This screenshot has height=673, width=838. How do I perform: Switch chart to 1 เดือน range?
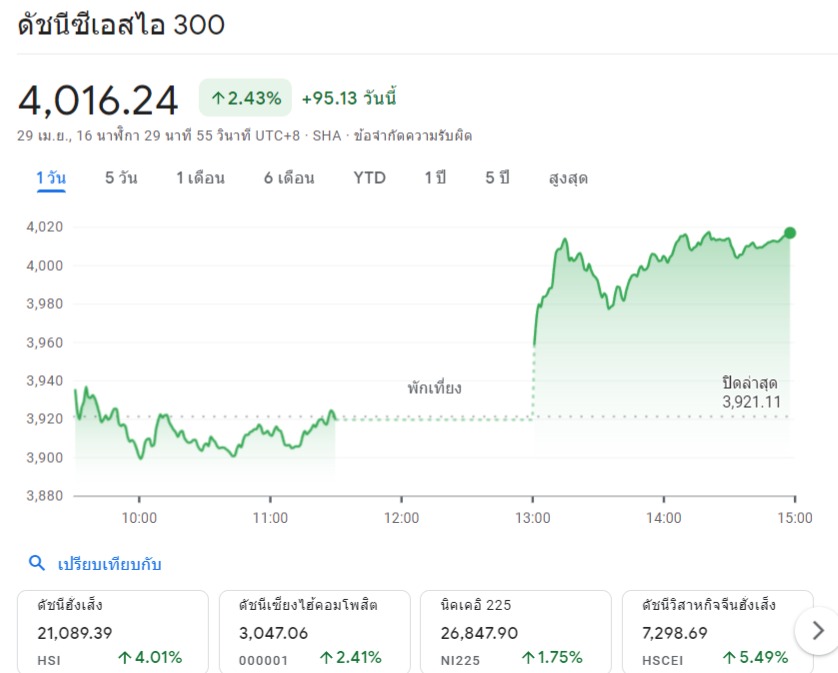click(200, 179)
